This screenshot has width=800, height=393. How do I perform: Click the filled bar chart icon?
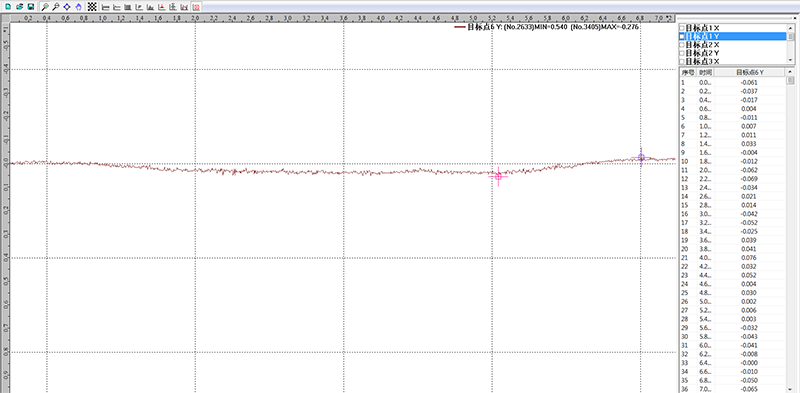128,7
